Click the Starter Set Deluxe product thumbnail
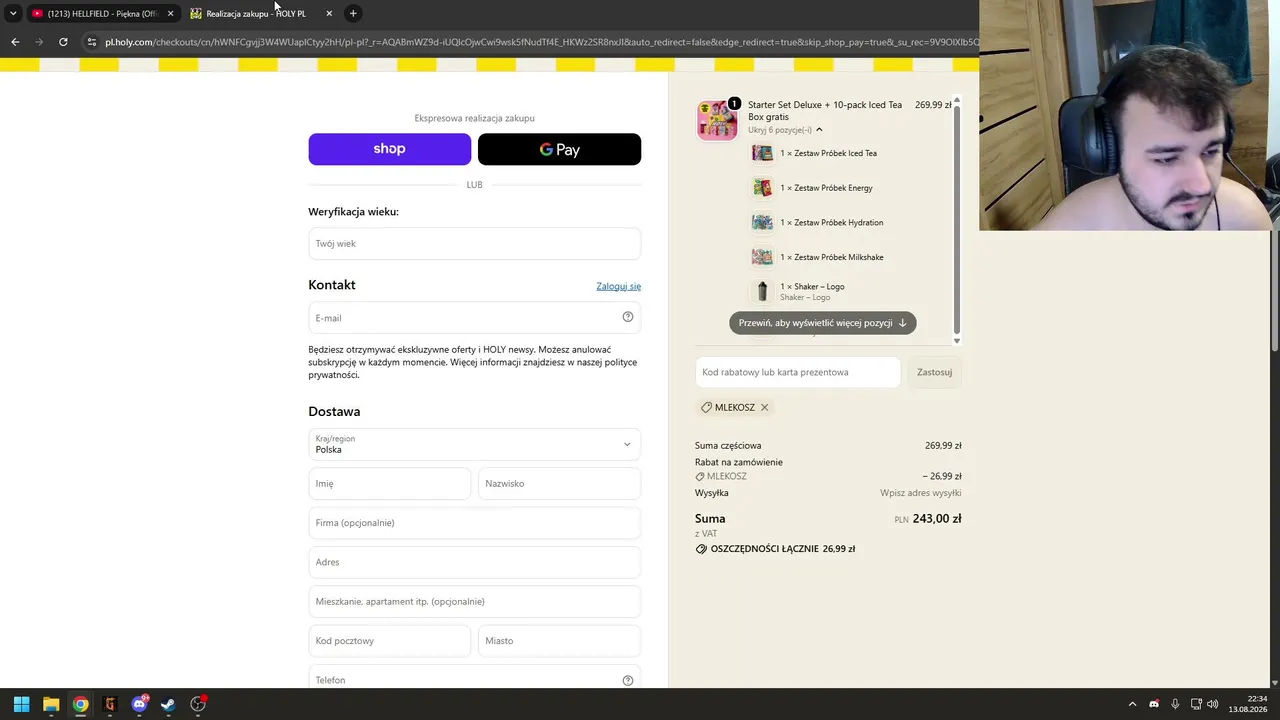Image resolution: width=1280 pixels, height=720 pixels. (x=716, y=120)
